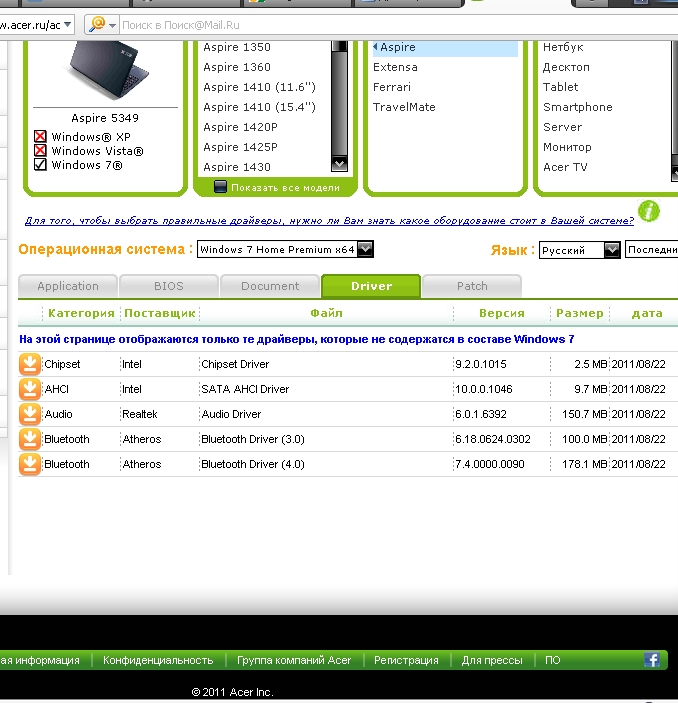Image resolution: width=678 pixels, height=703 pixels.
Task: Click the model list scroll-down arrow
Action: tap(339, 164)
